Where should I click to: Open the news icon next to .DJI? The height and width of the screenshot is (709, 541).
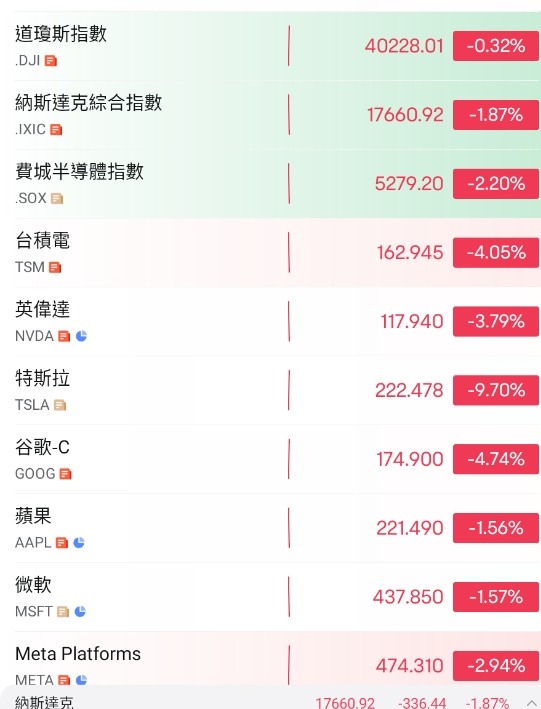click(x=51, y=61)
